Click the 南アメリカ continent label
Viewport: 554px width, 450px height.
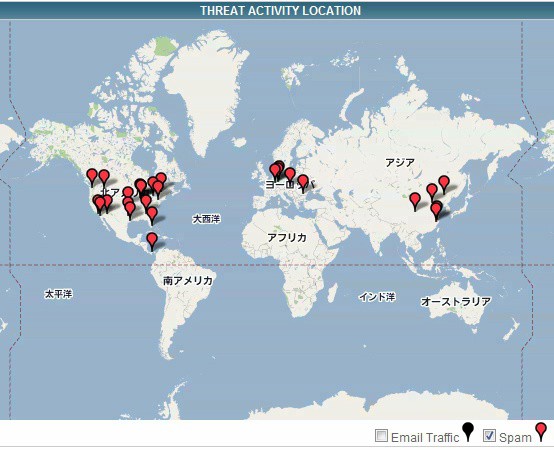[188, 281]
